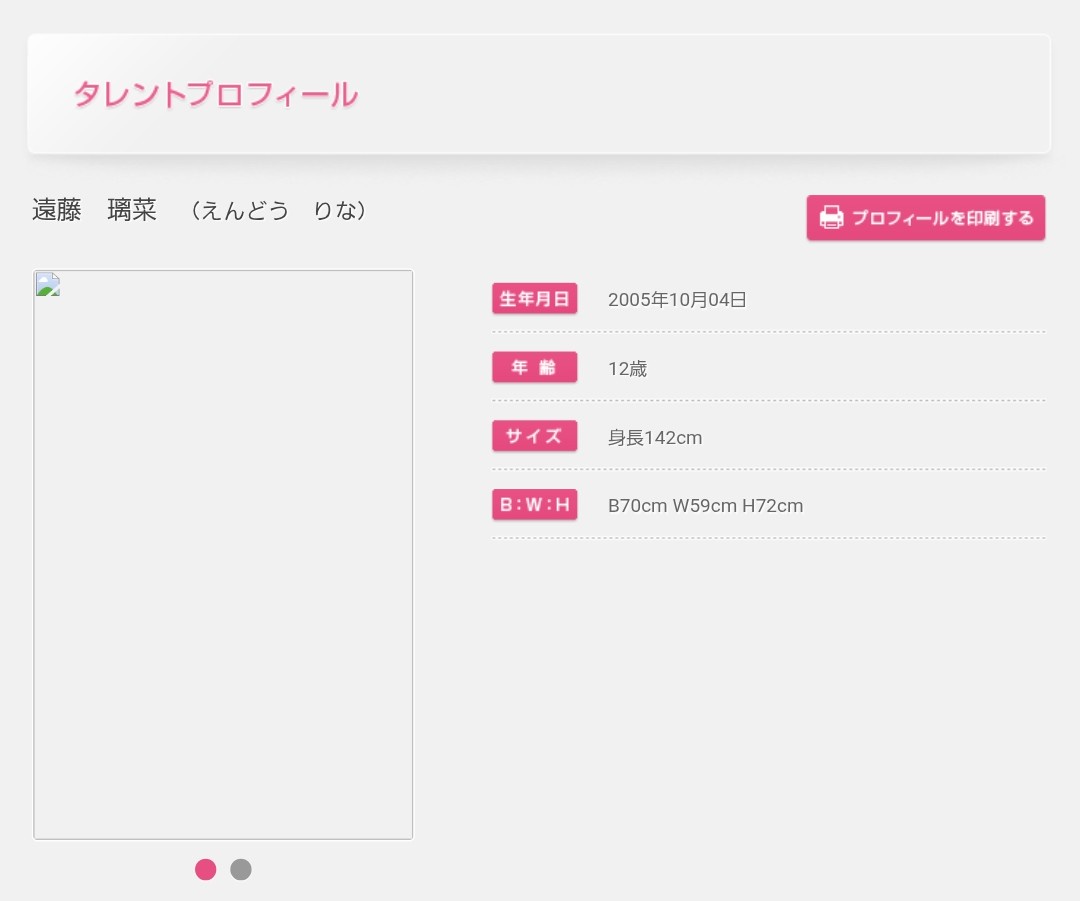The height and width of the screenshot is (901, 1080).
Task: Click the dotted divider below the B:W:H row
Action: click(x=768, y=538)
